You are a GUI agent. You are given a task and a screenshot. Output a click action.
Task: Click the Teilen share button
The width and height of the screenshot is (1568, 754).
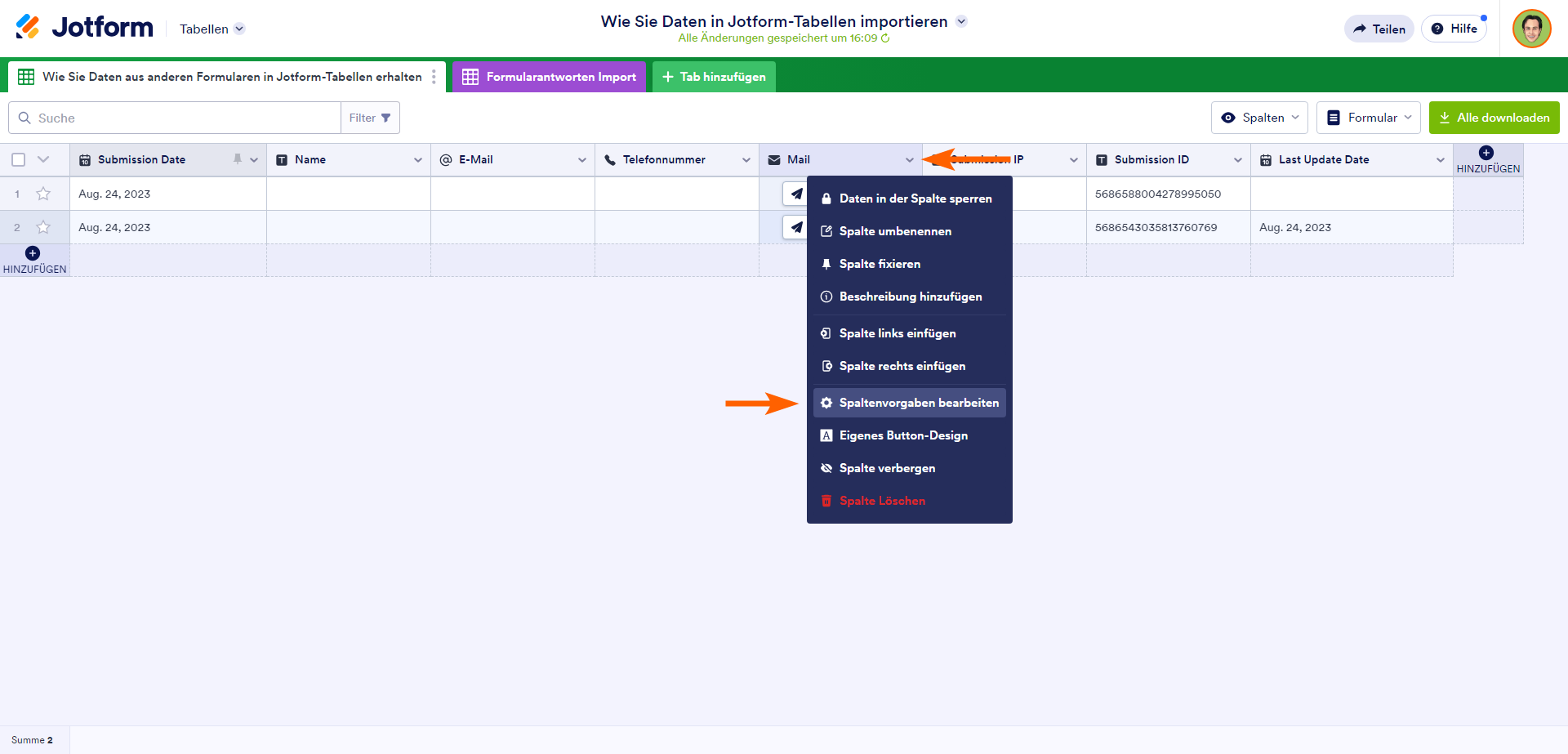(x=1379, y=29)
